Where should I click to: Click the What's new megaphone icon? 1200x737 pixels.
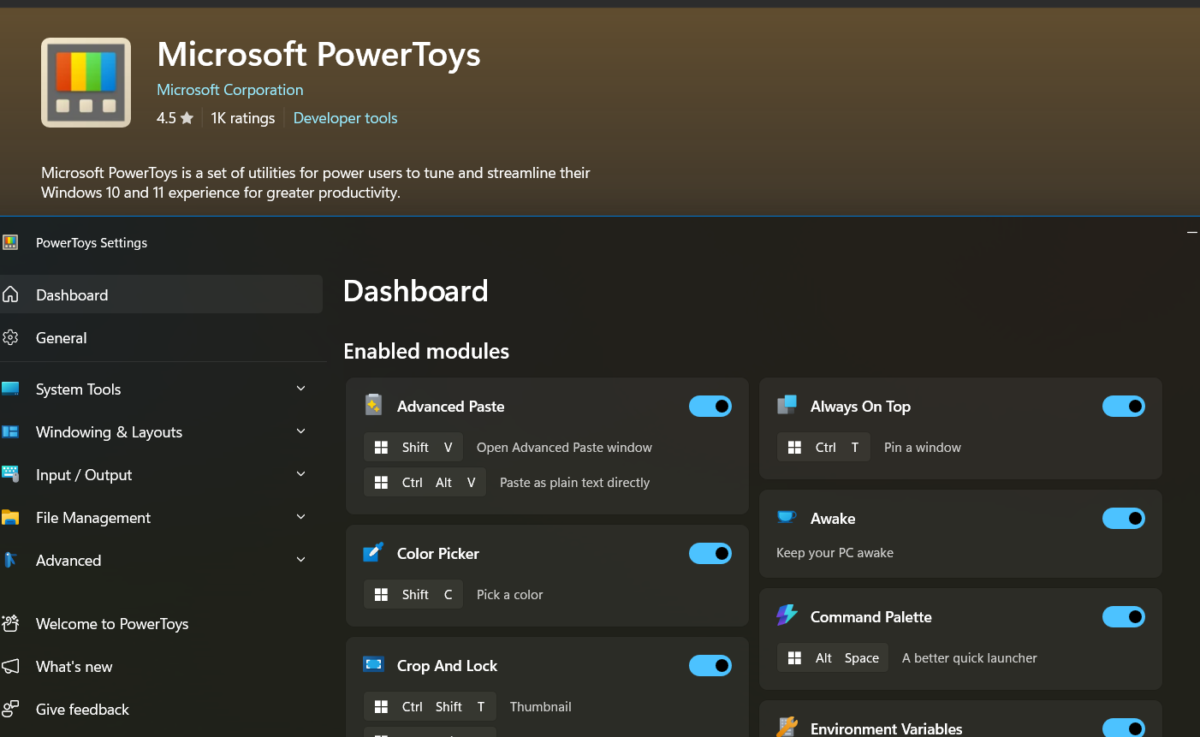coord(10,666)
